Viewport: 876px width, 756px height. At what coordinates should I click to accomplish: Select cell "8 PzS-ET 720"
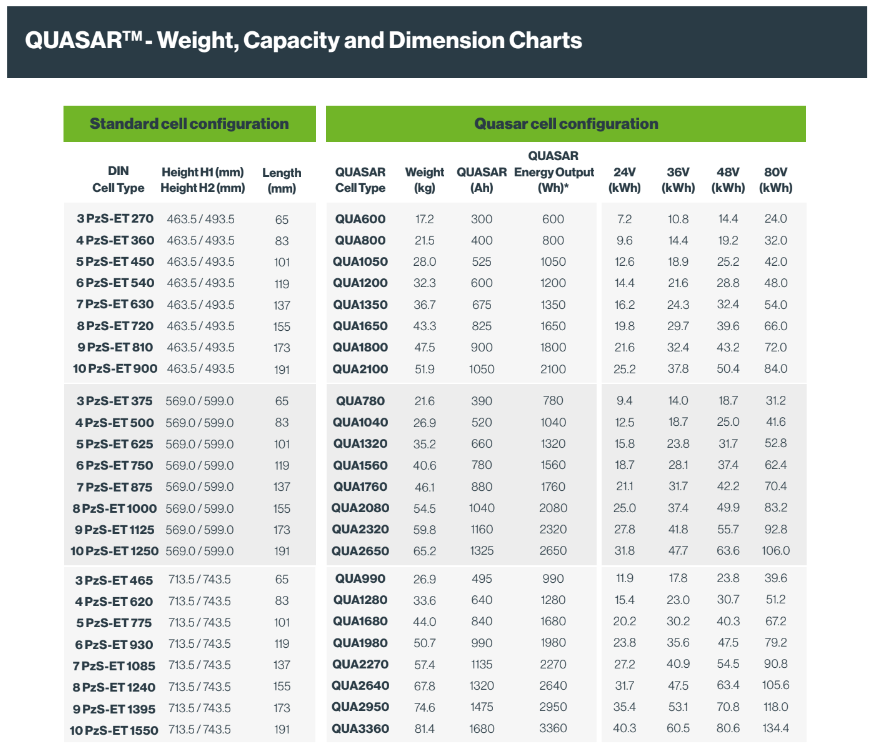click(x=115, y=326)
